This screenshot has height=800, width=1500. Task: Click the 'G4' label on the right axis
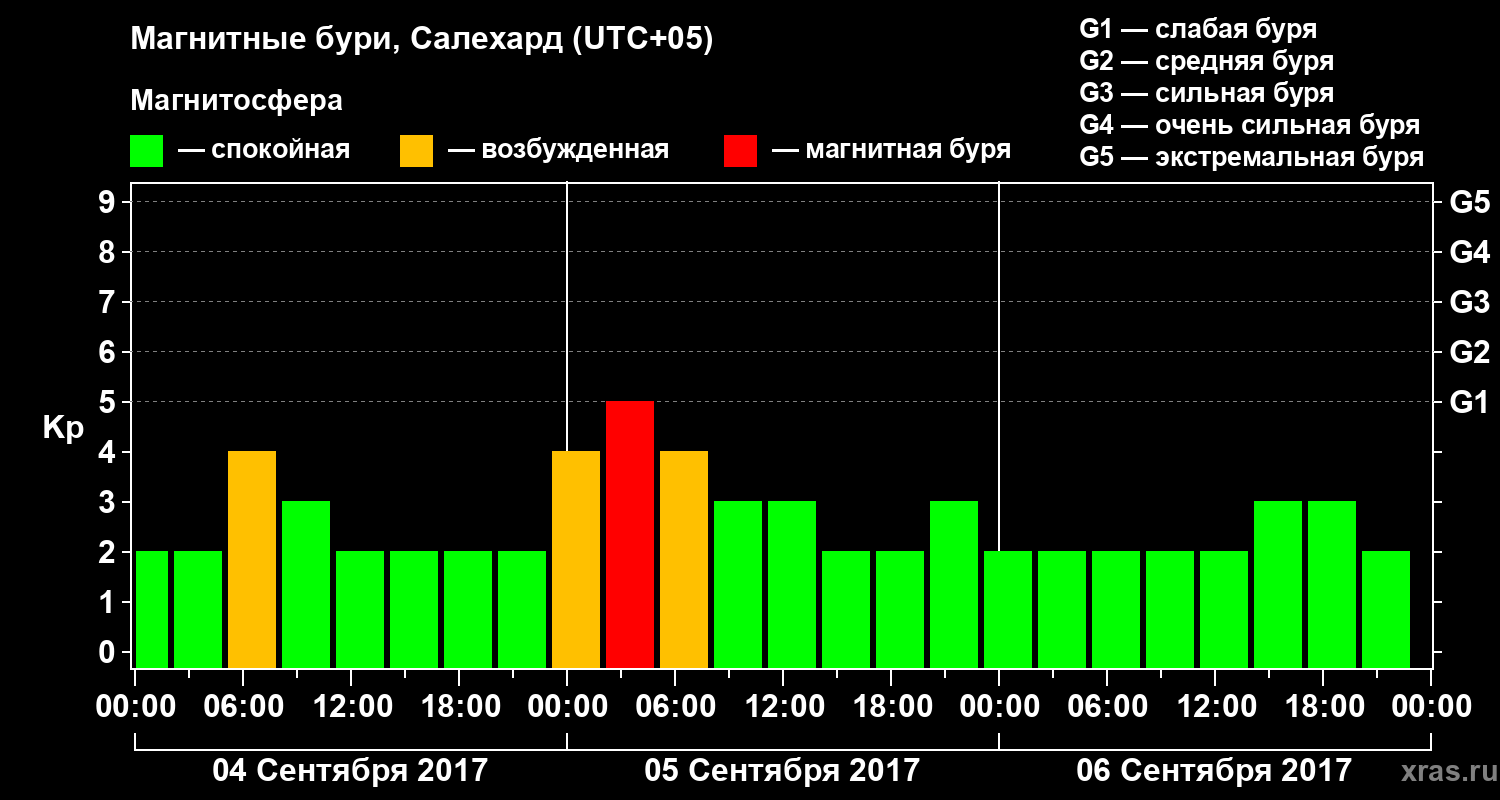point(1469,252)
